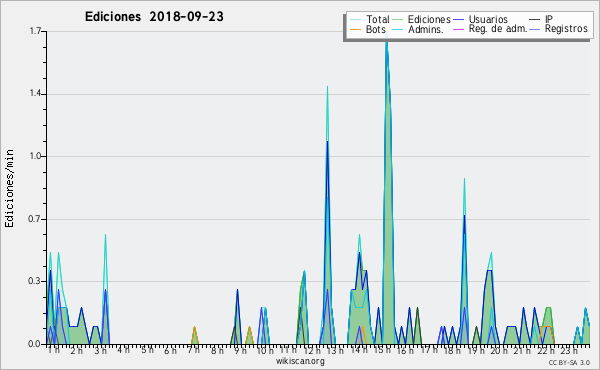600x370 pixels.
Task: Click the y-axis value 0.3
Action: pyautogui.click(x=35, y=282)
